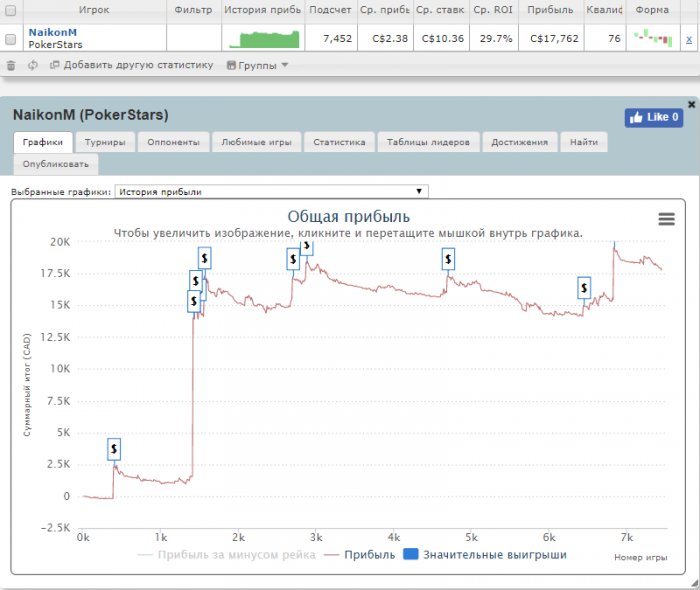The height and width of the screenshot is (590, 700).
Task: Click the Форма mini chart
Action: coord(653,38)
